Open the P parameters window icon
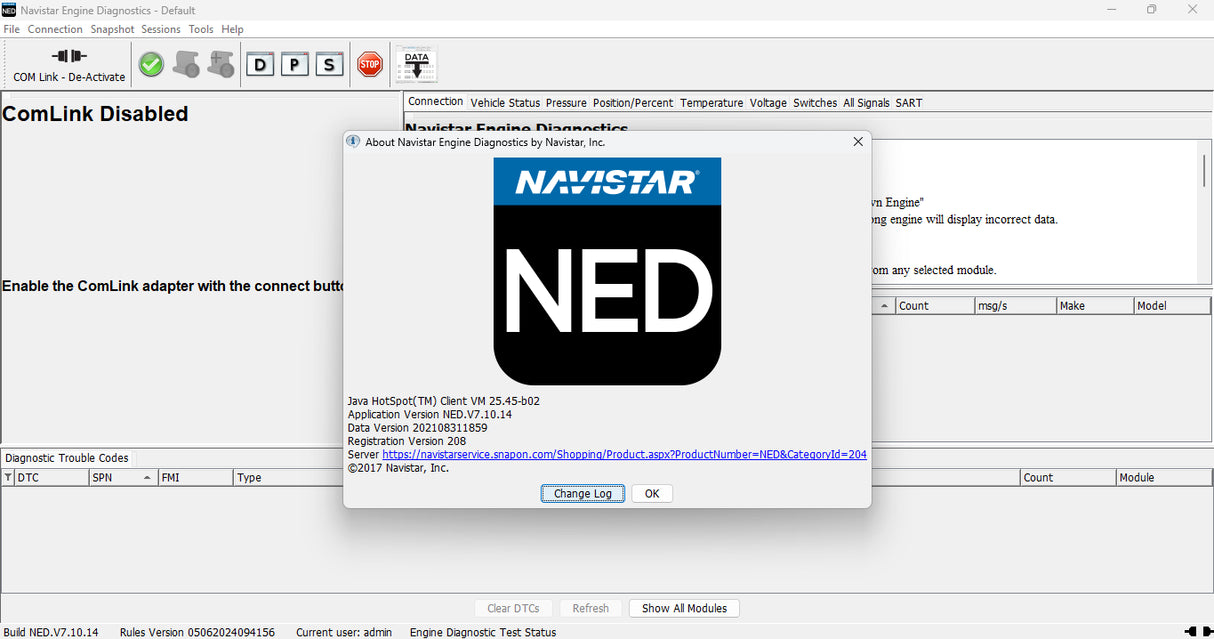Image resolution: width=1214 pixels, height=639 pixels. (x=294, y=64)
